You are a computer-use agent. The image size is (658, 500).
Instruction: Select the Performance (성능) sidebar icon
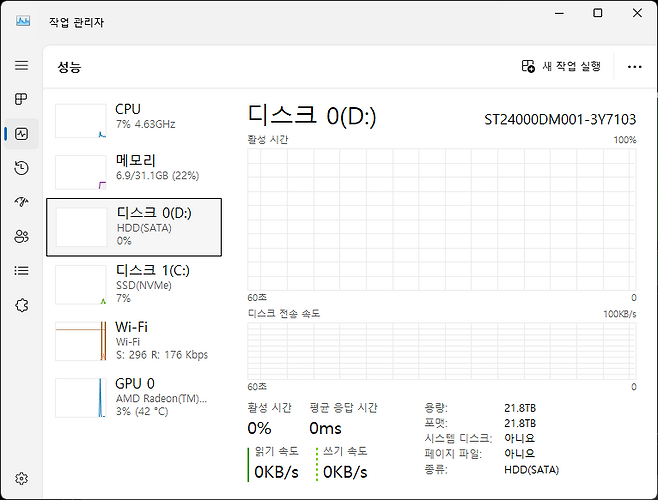click(x=21, y=133)
